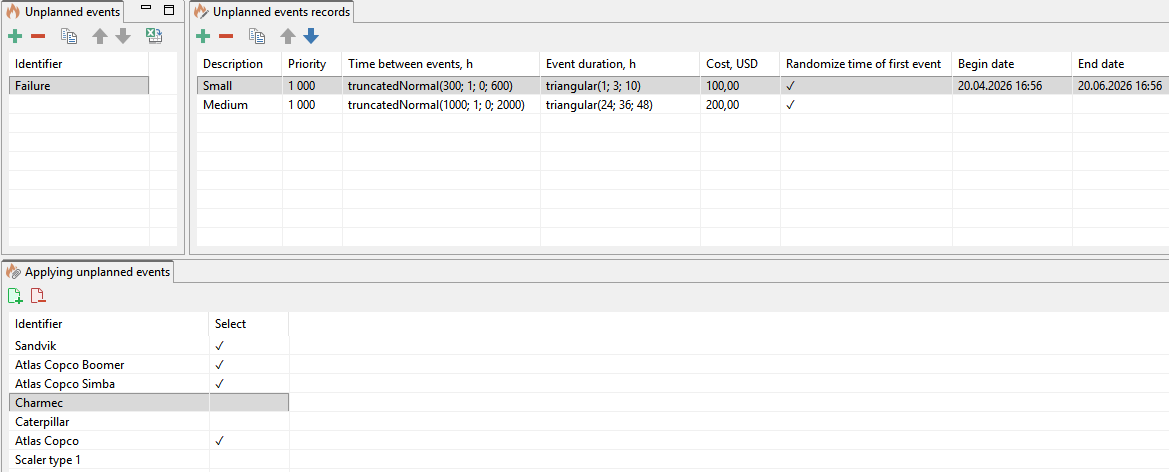Image resolution: width=1169 pixels, height=472 pixels.
Task: Click triangular(24; 36; 48) duration cell
Action: (620, 105)
